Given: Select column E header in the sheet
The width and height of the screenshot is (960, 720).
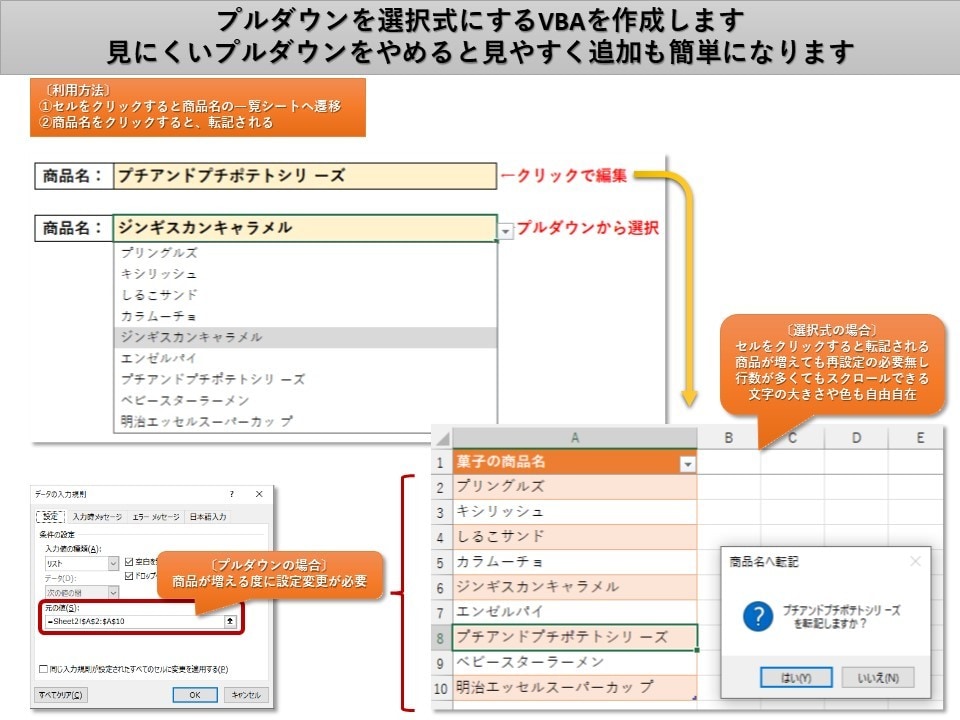Looking at the screenshot, I should pos(916,438).
